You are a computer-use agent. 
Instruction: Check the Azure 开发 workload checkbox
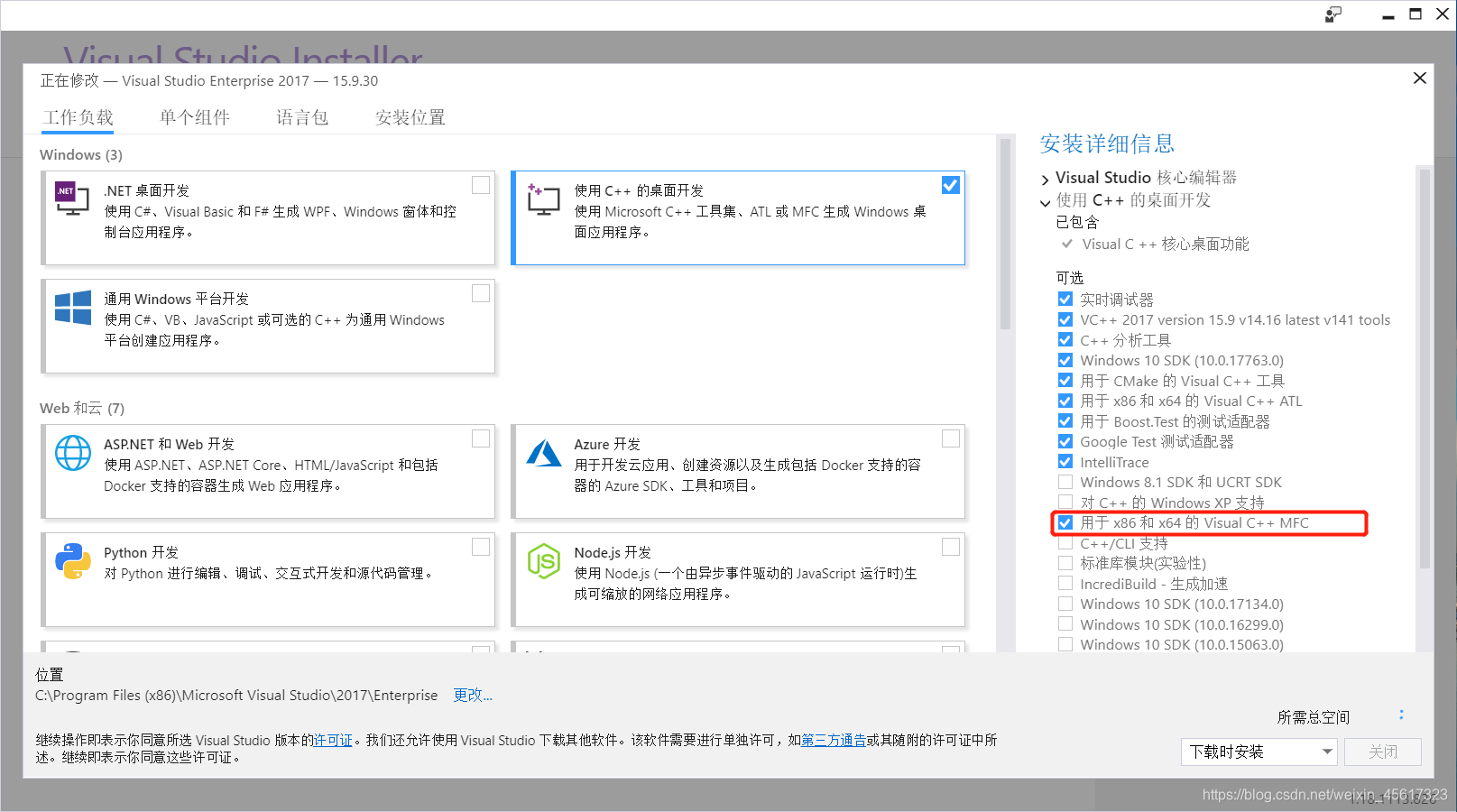pos(951,438)
